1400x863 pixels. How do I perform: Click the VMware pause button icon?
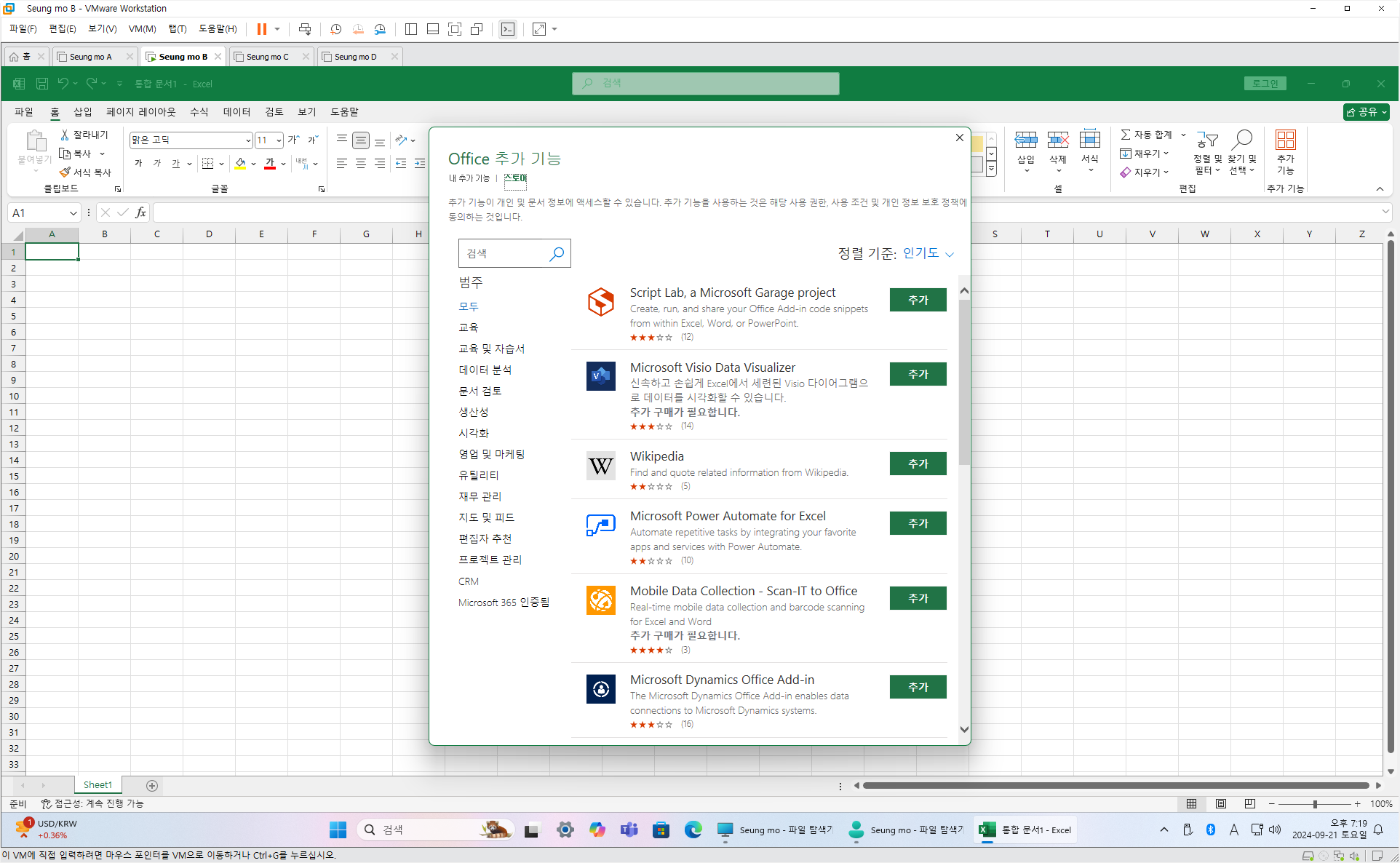pos(261,29)
